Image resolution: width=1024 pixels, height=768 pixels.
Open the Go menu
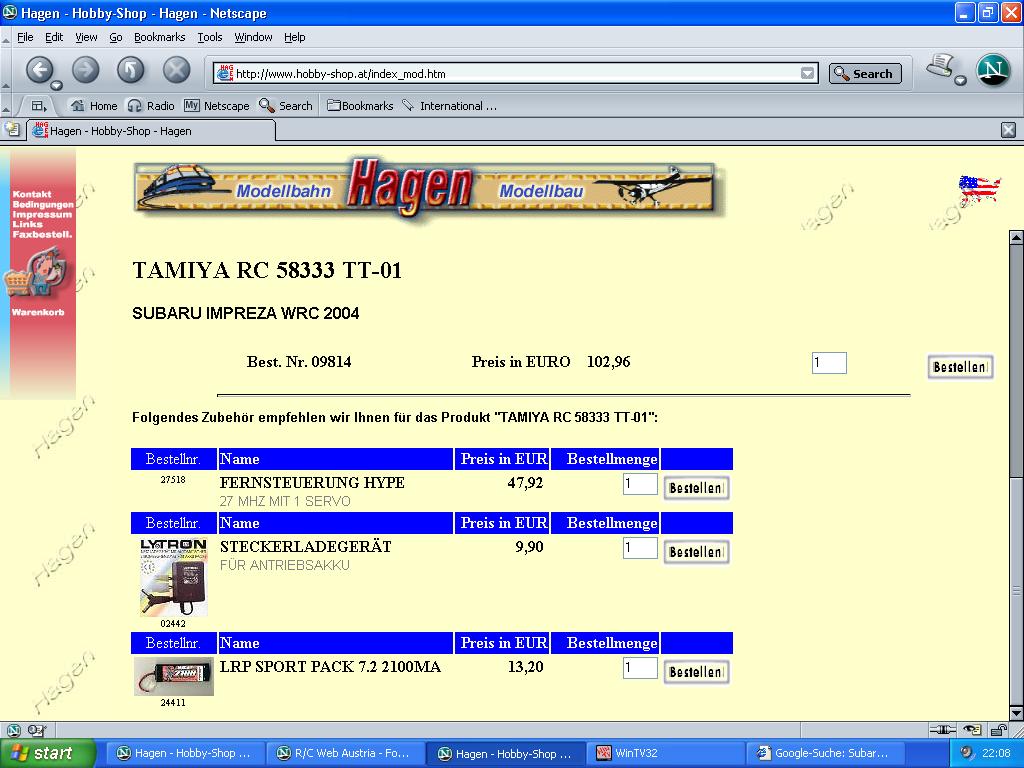tap(116, 37)
